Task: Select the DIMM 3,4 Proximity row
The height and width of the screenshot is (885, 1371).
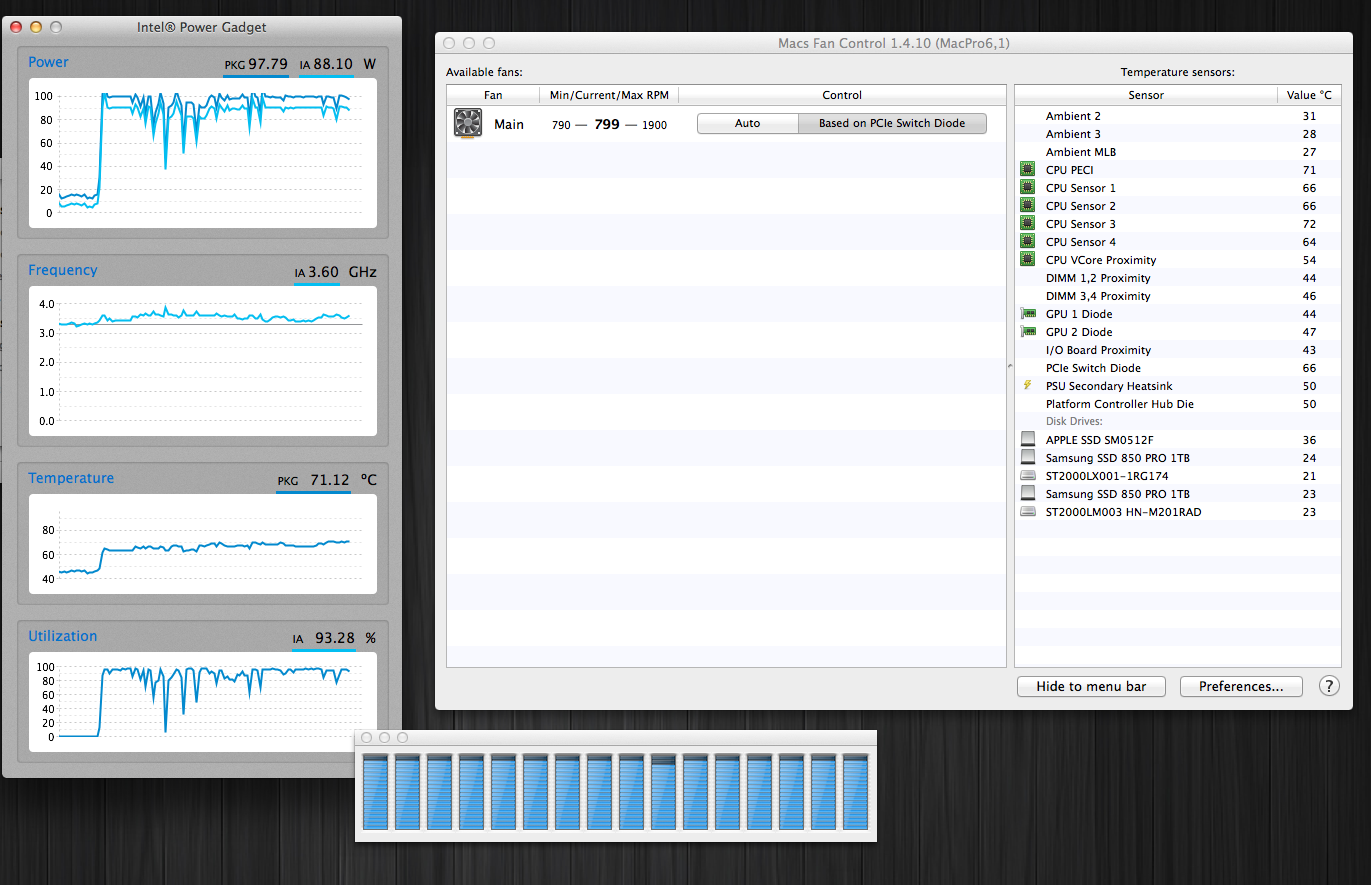Action: (x=1178, y=296)
